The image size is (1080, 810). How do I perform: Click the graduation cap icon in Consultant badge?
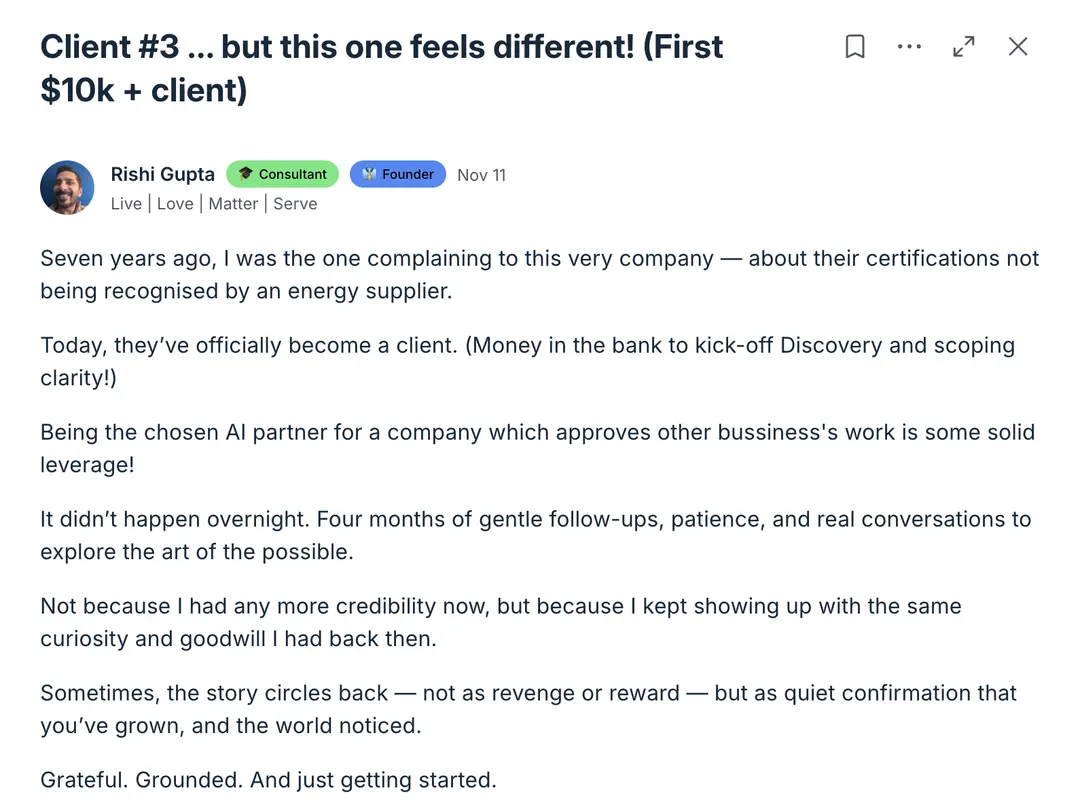[x=245, y=174]
